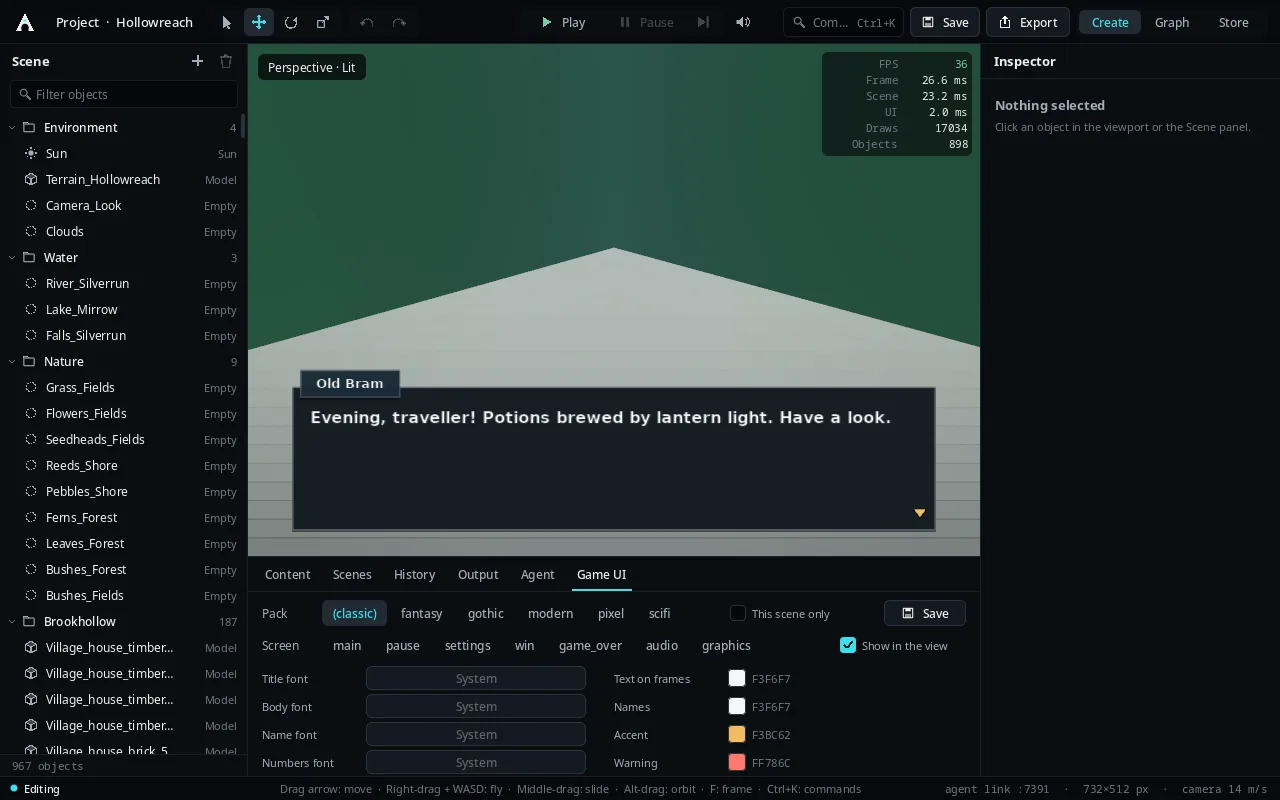Collapse the Water group chevron
The image size is (1280, 800).
12,257
